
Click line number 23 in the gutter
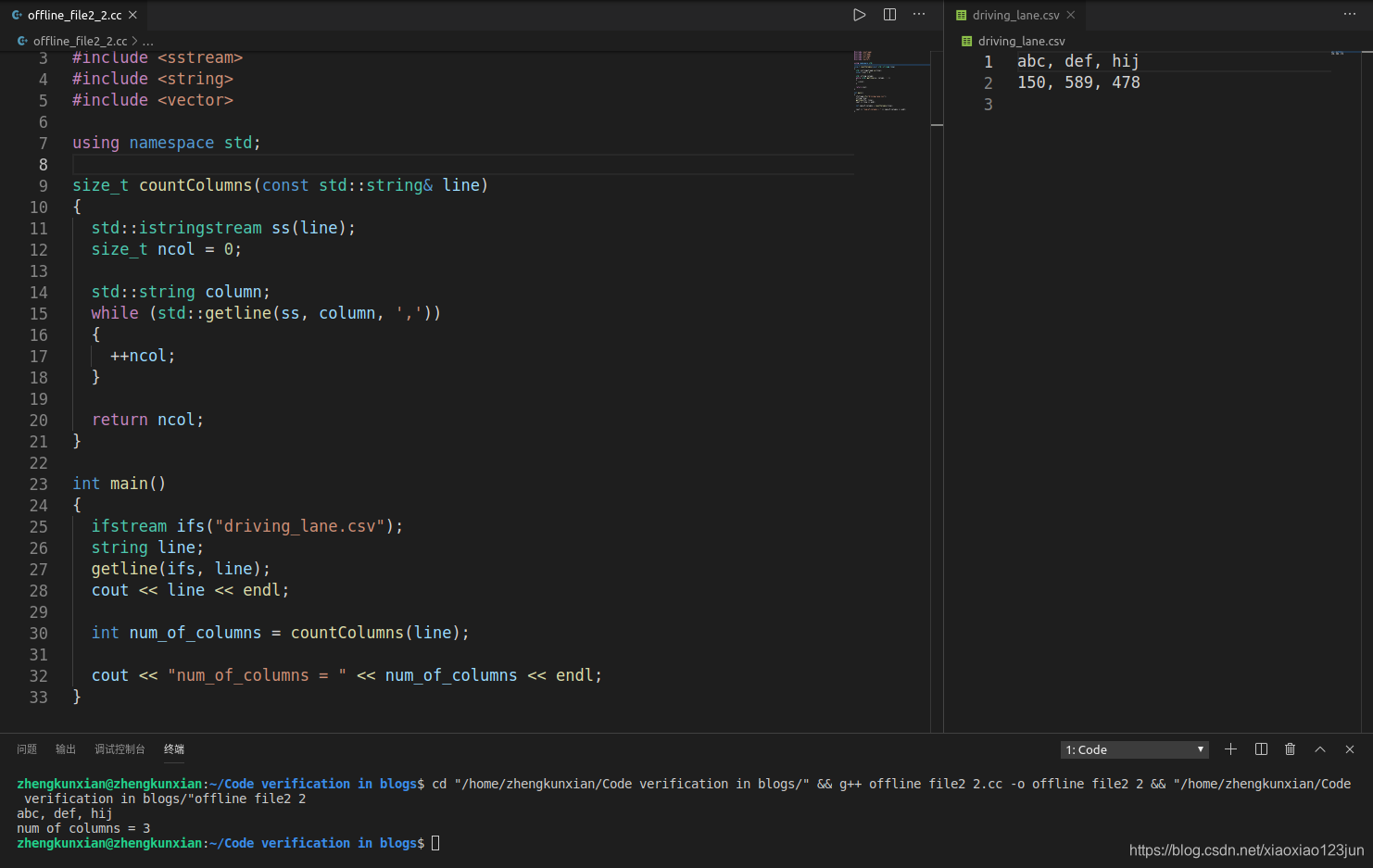pos(38,484)
